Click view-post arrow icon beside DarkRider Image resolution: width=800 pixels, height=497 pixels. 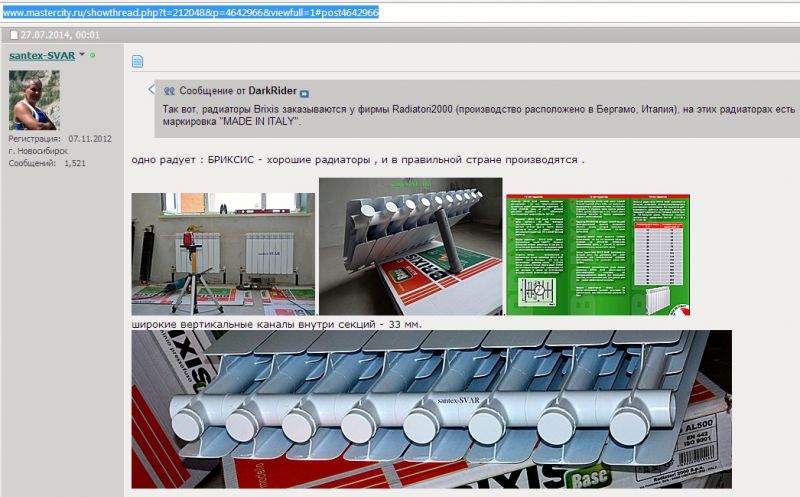305,91
